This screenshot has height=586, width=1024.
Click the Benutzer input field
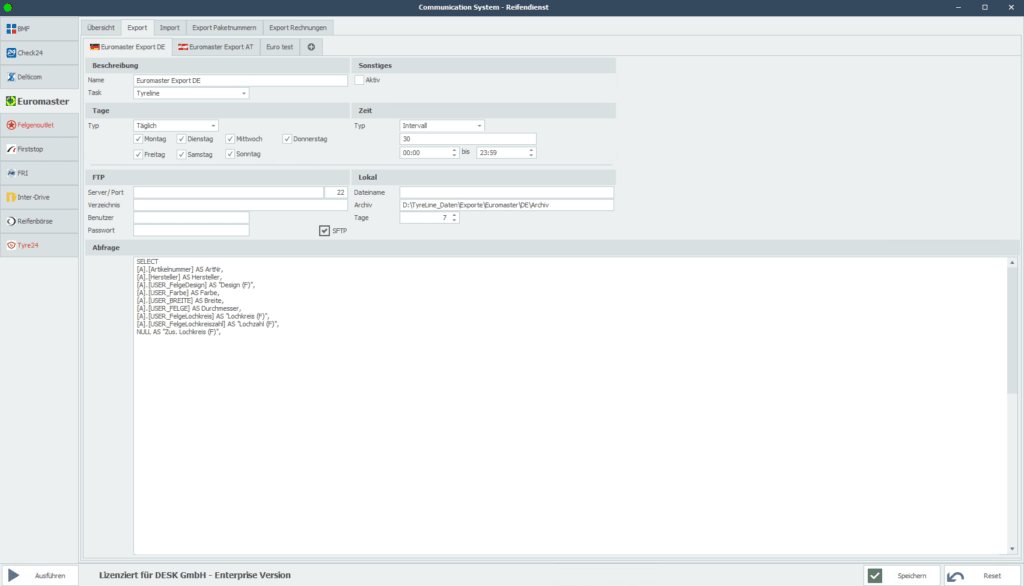(191, 218)
